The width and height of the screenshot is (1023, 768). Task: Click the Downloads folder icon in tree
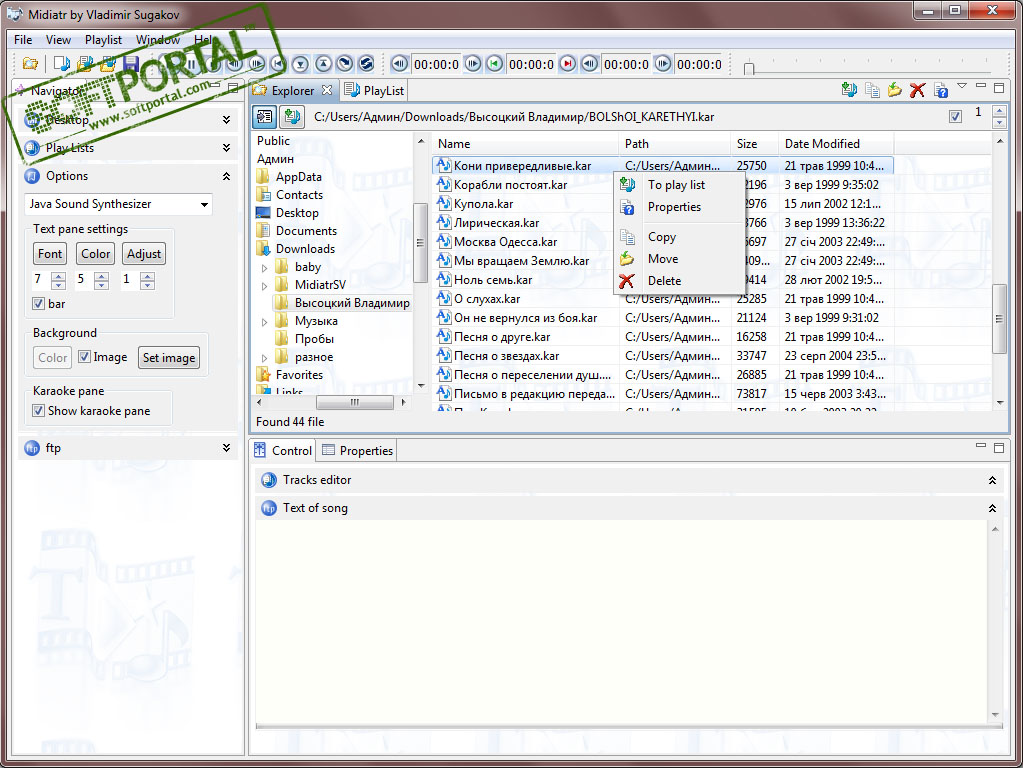click(264, 249)
